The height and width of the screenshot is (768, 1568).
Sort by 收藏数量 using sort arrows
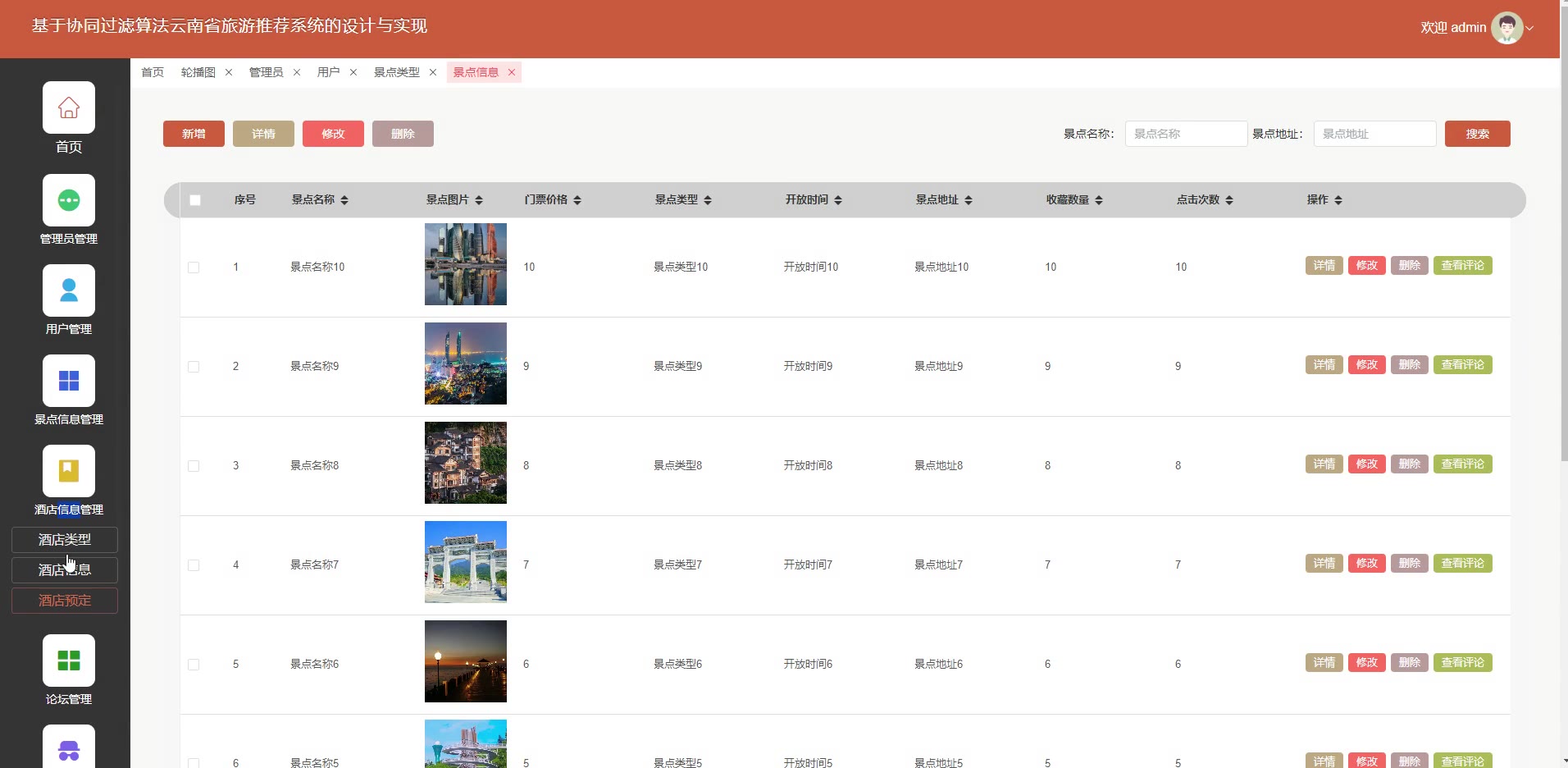(1099, 200)
